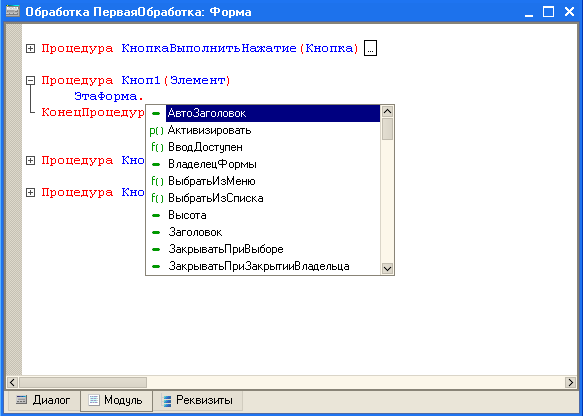This screenshot has height=416, width=583.
Task: Expand the КнопкаВыполнитьНажатие procedure
Action: (x=30, y=48)
